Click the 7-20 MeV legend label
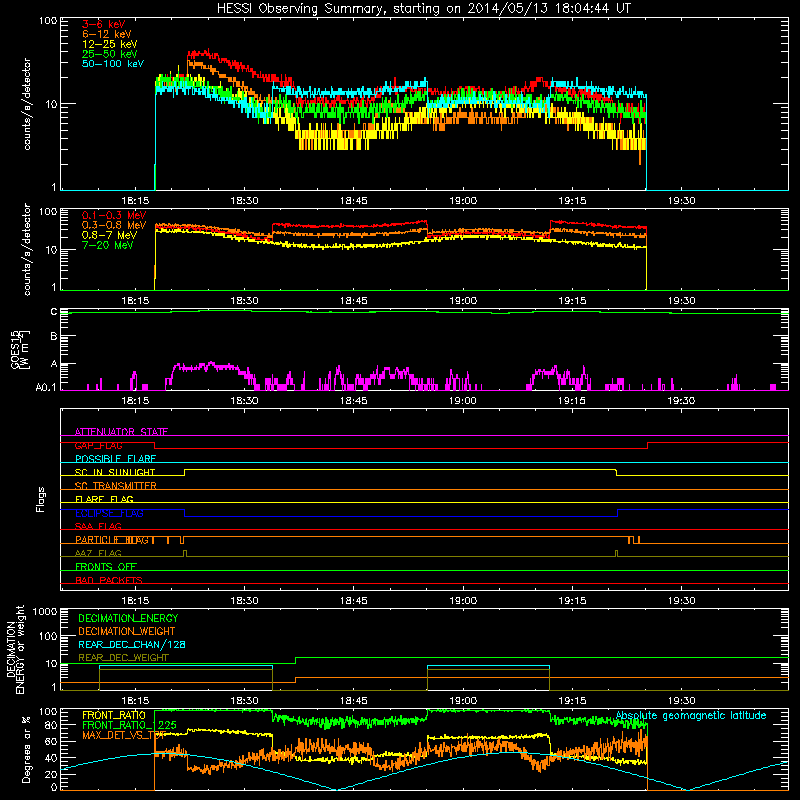The height and width of the screenshot is (800, 800). pos(108,245)
